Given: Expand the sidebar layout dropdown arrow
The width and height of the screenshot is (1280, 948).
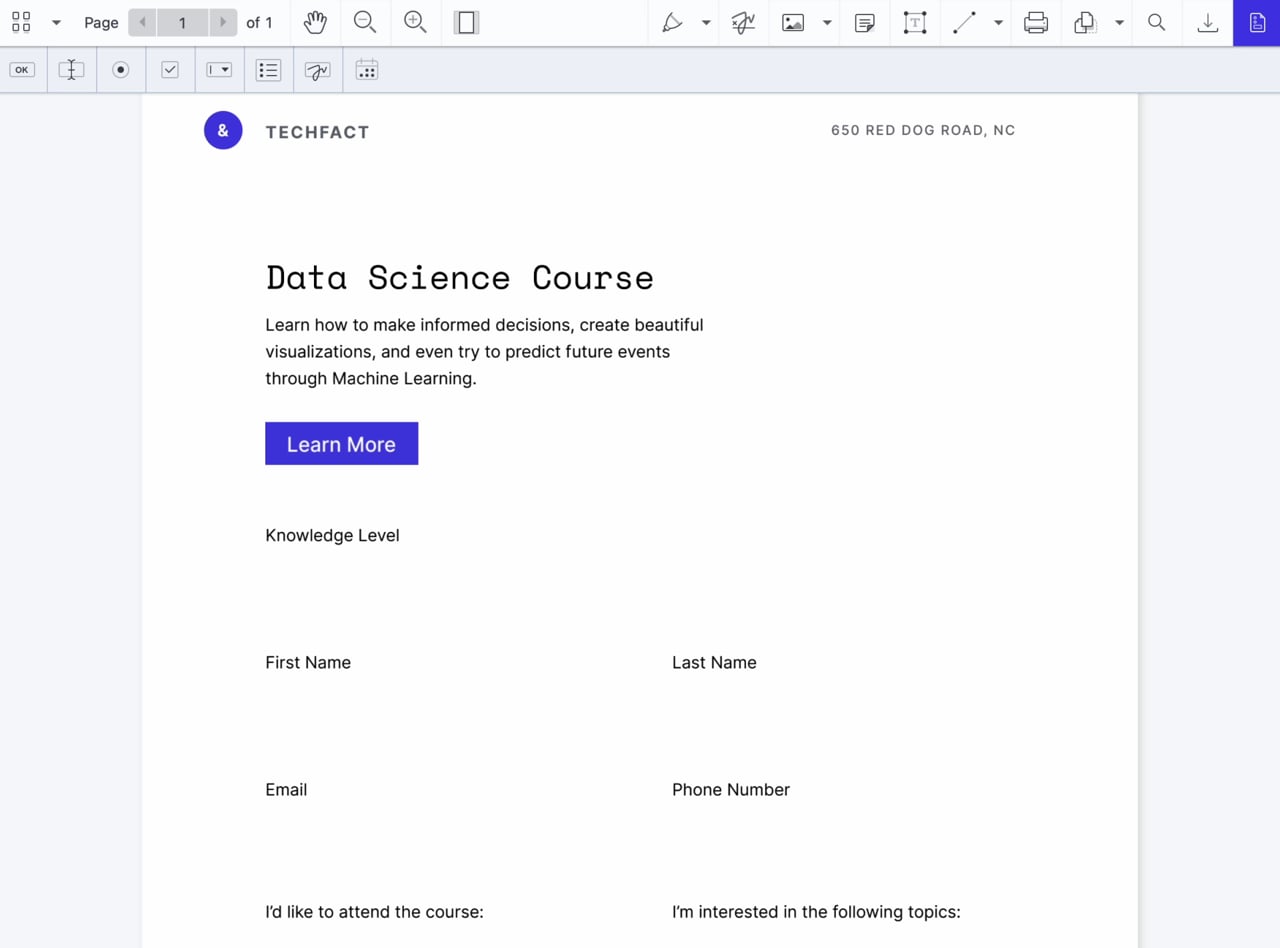Looking at the screenshot, I should pyautogui.click(x=56, y=22).
